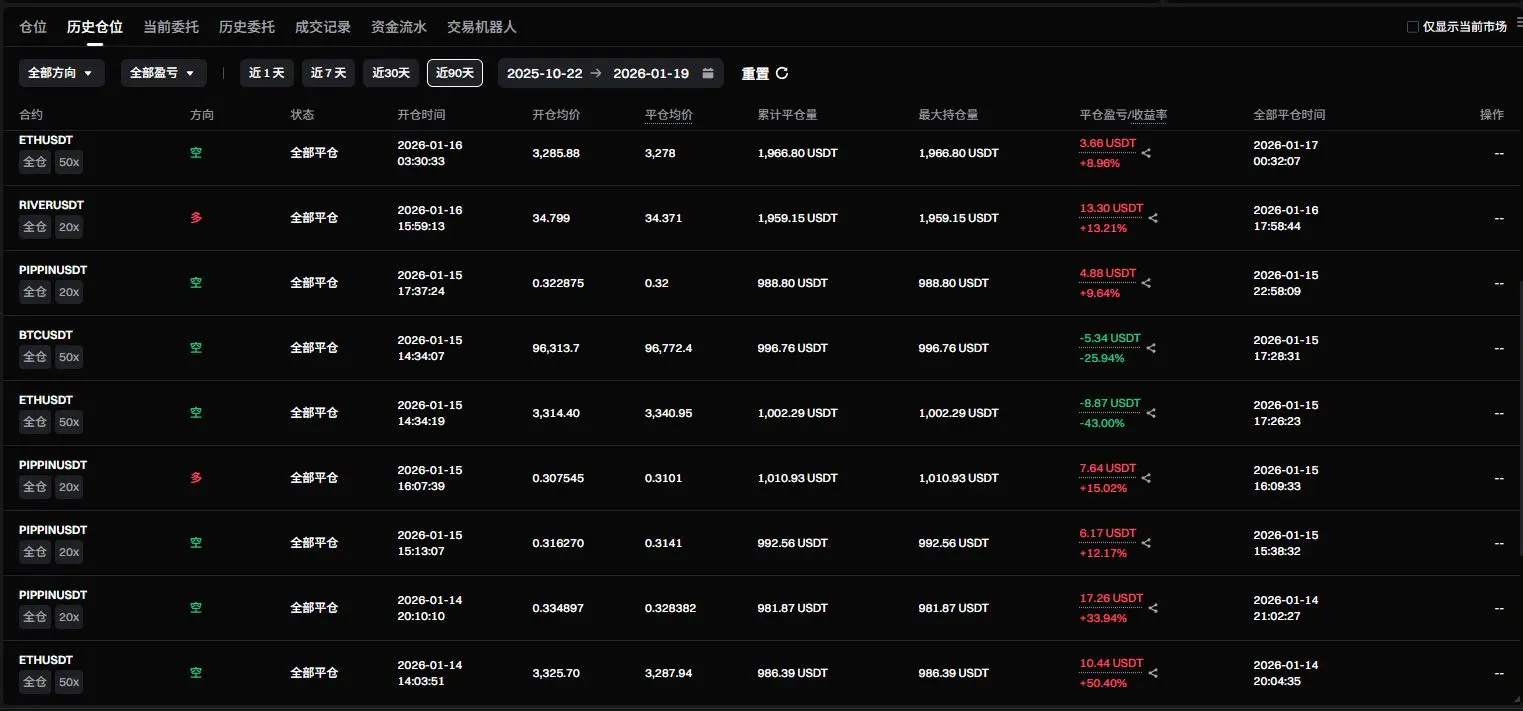View the 成交记录 tab
Image resolution: width=1523 pixels, height=711 pixels.
(323, 27)
